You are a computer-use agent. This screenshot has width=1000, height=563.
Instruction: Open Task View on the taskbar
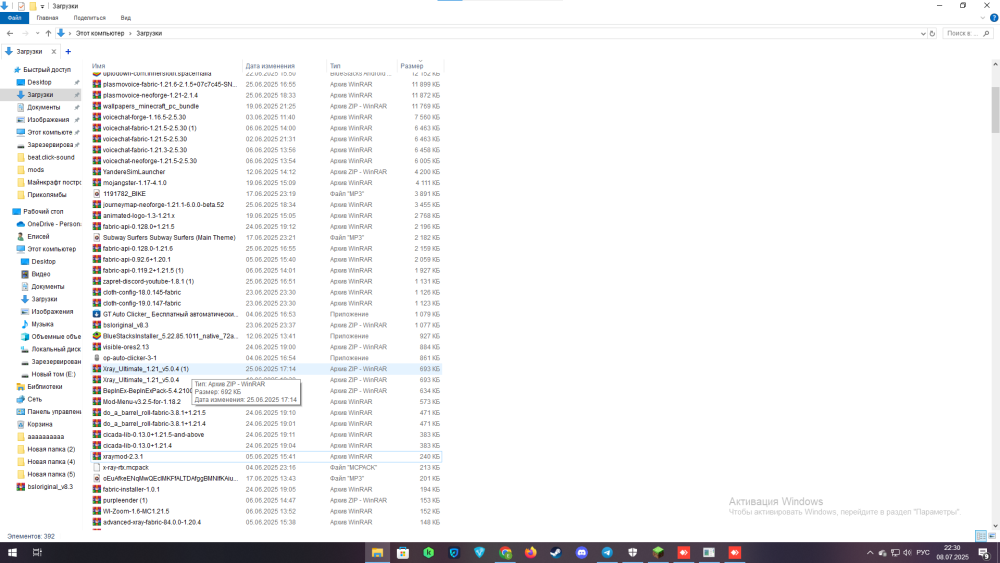click(x=37, y=553)
